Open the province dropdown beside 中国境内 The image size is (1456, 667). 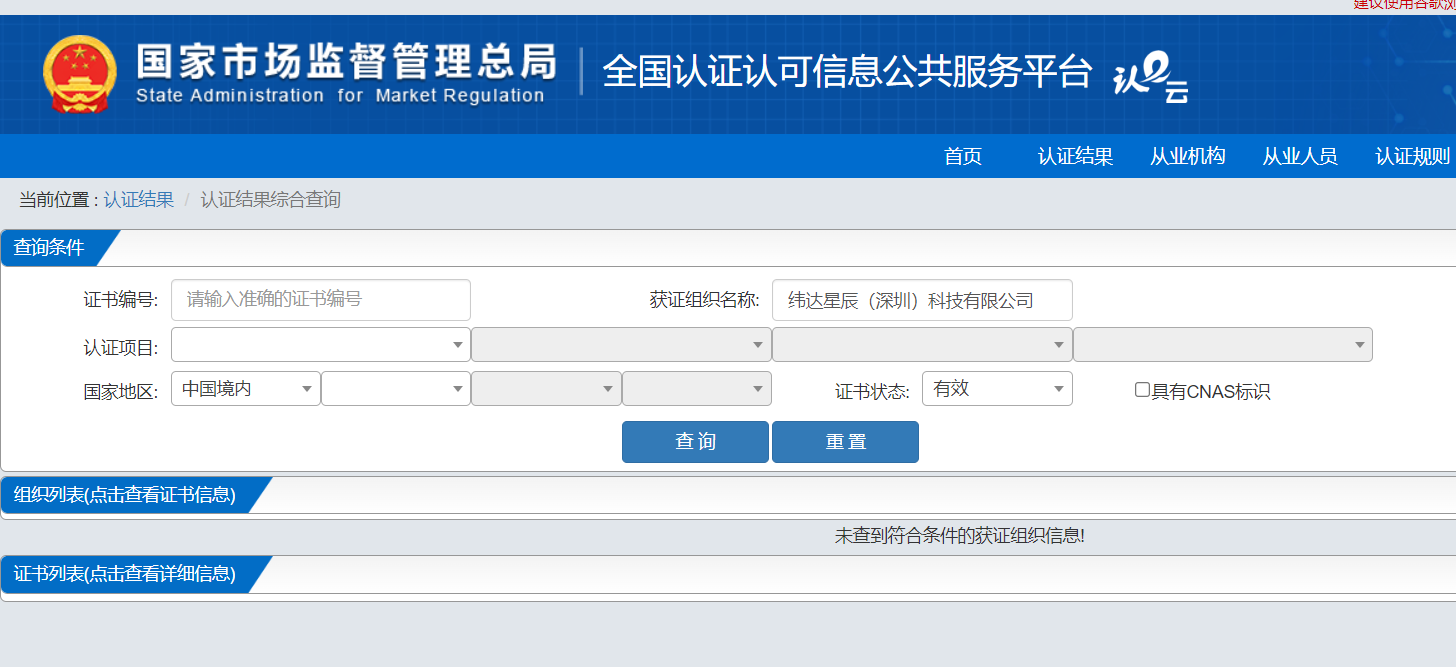pyautogui.click(x=396, y=389)
